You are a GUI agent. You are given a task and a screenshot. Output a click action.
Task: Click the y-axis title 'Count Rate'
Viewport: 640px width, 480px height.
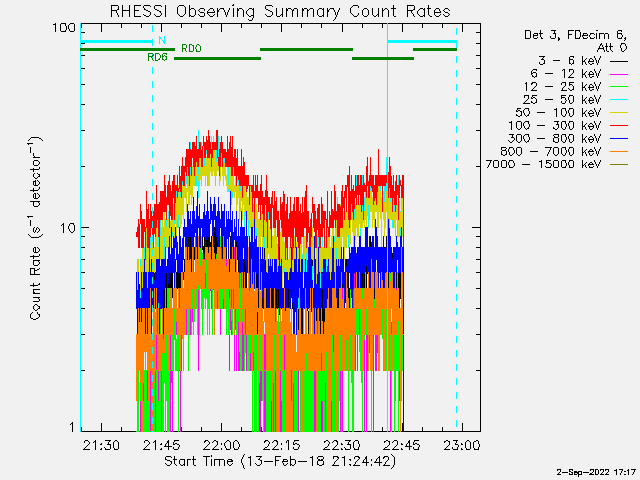click(35, 283)
